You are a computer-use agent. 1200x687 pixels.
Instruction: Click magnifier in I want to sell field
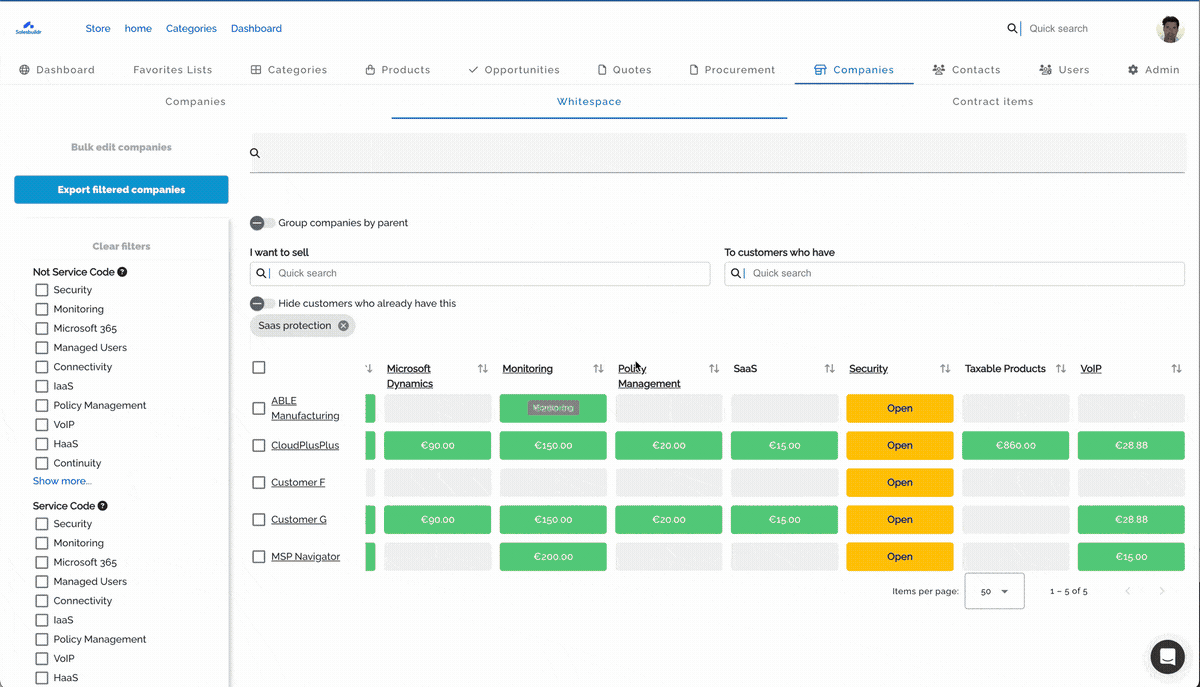tap(262, 273)
